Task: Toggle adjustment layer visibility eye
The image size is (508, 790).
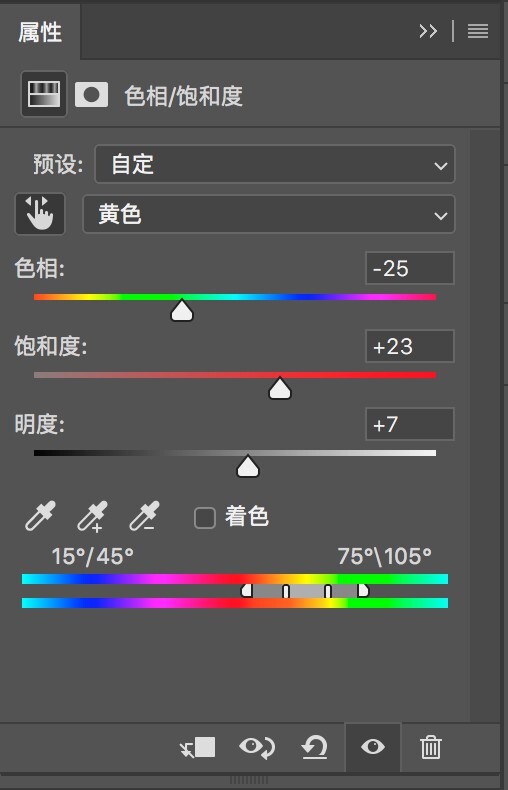Action: pos(373,747)
